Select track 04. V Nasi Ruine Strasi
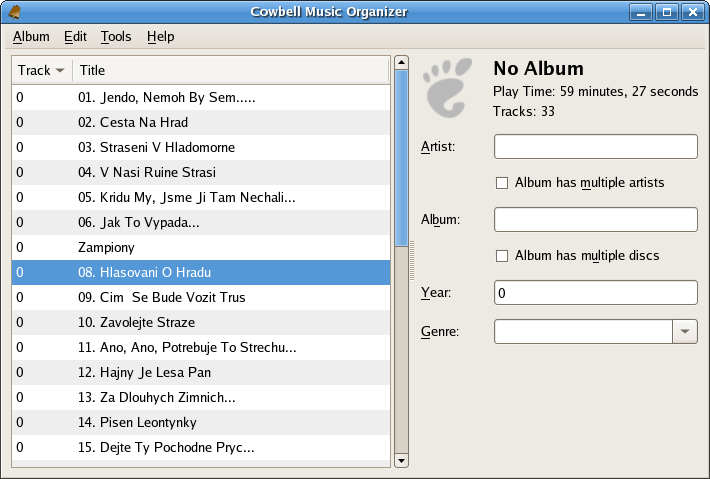The image size is (710, 479). 201,172
